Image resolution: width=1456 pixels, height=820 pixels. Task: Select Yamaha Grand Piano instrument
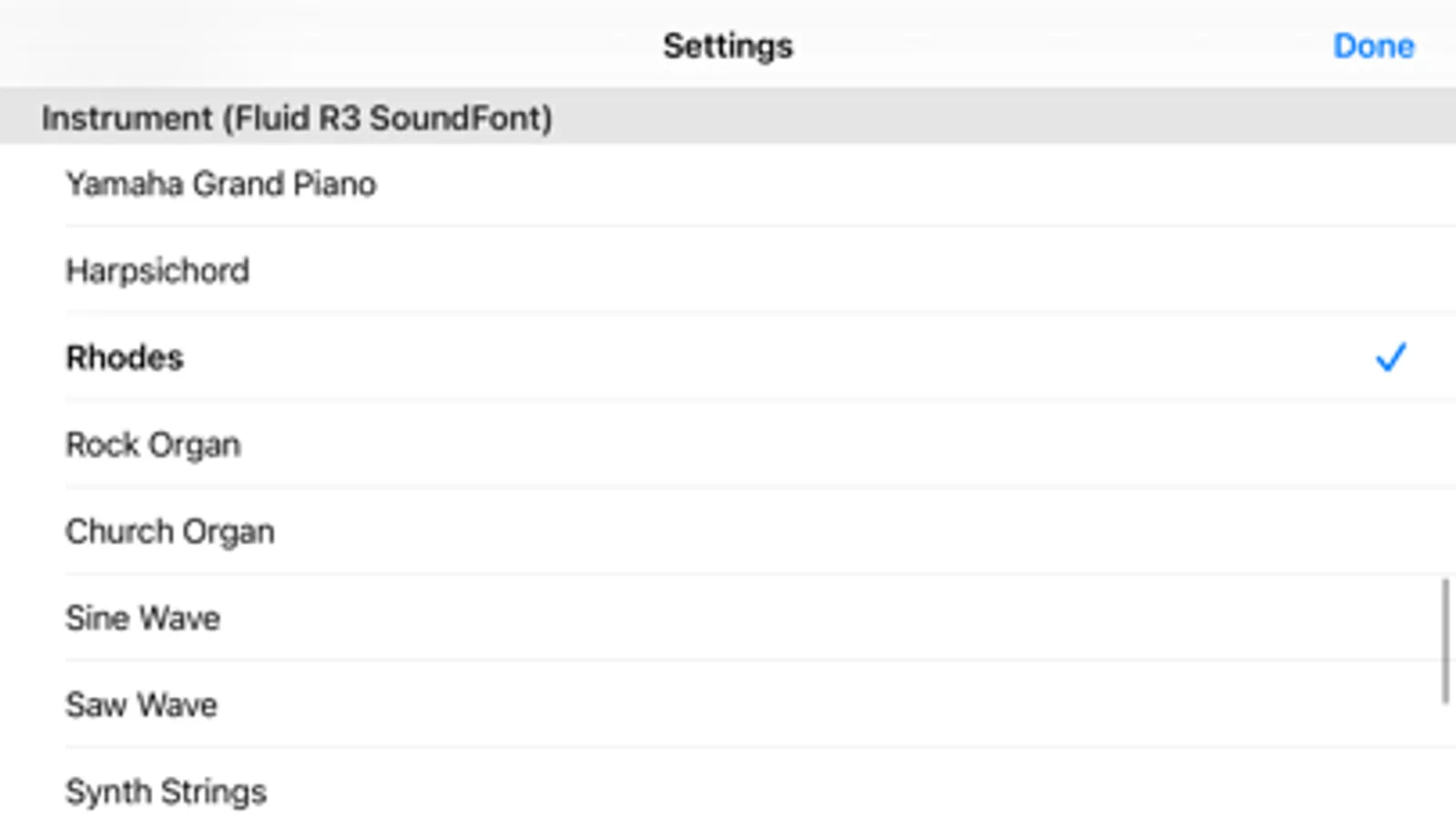point(221,184)
